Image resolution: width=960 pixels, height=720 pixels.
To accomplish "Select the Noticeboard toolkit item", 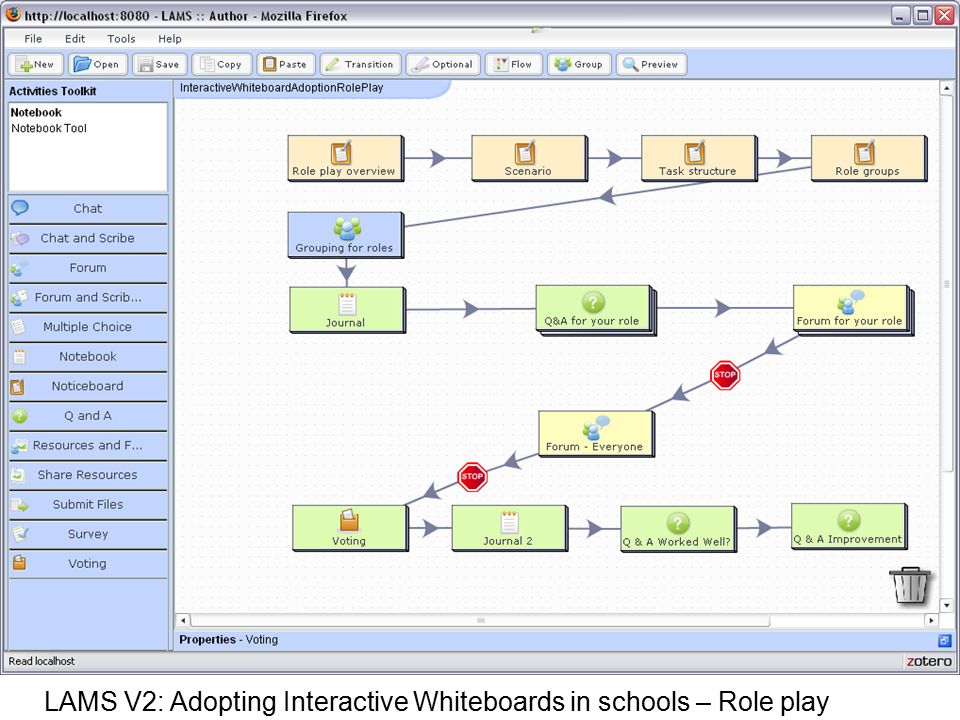I will [x=88, y=386].
